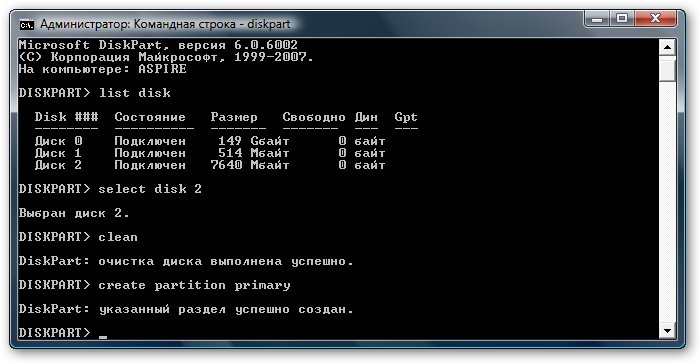
Task: Click the 'Disk ###' column header
Action: 66,117
